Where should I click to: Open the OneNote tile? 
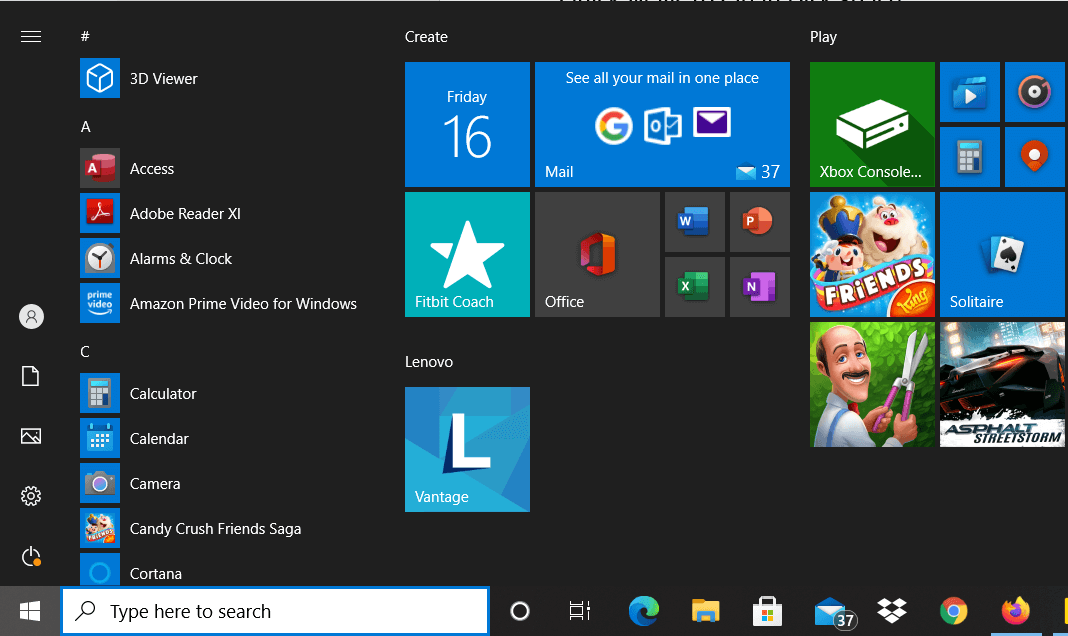tap(760, 287)
